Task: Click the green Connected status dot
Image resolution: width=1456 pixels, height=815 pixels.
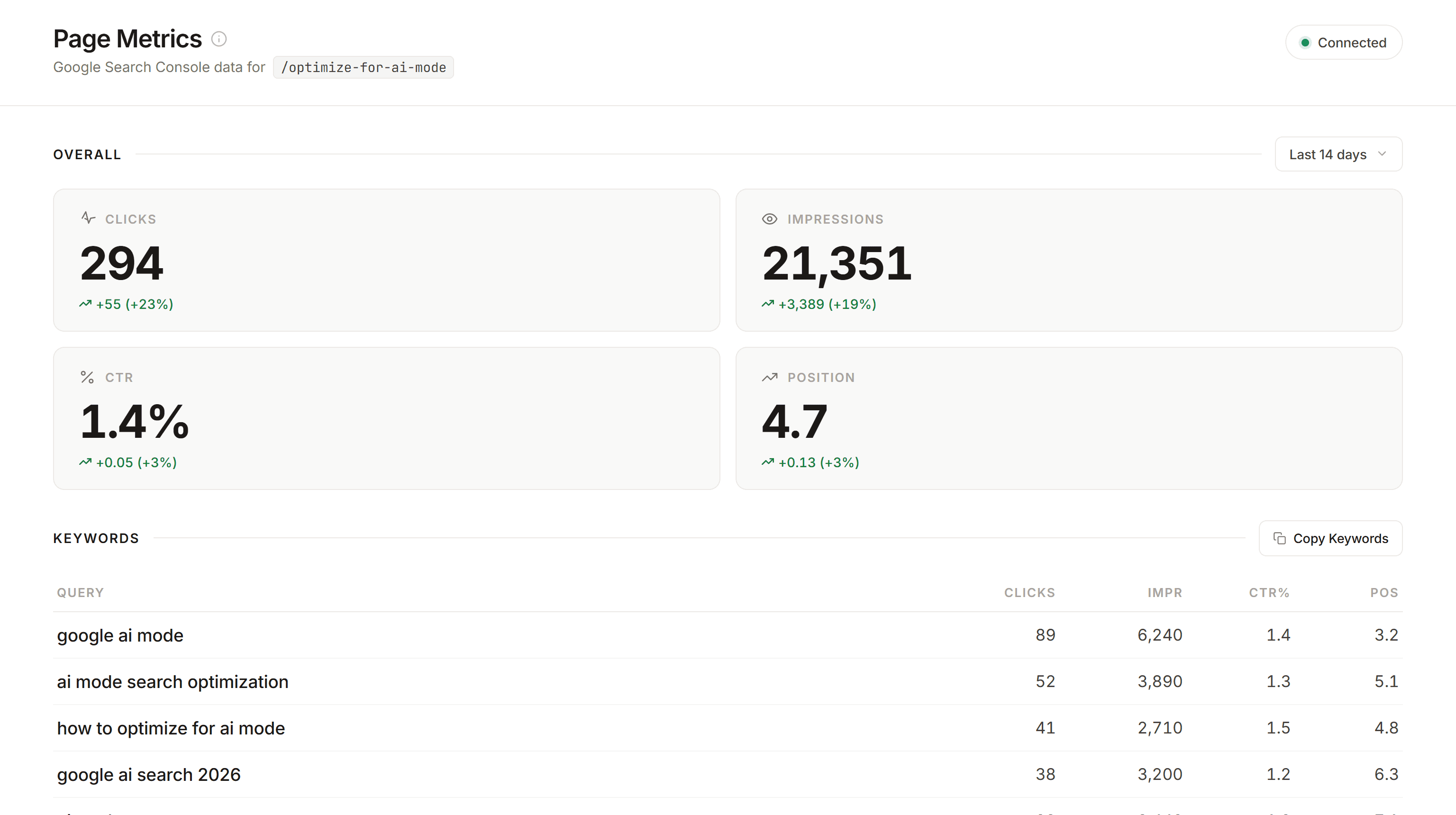Action: pyautogui.click(x=1305, y=42)
